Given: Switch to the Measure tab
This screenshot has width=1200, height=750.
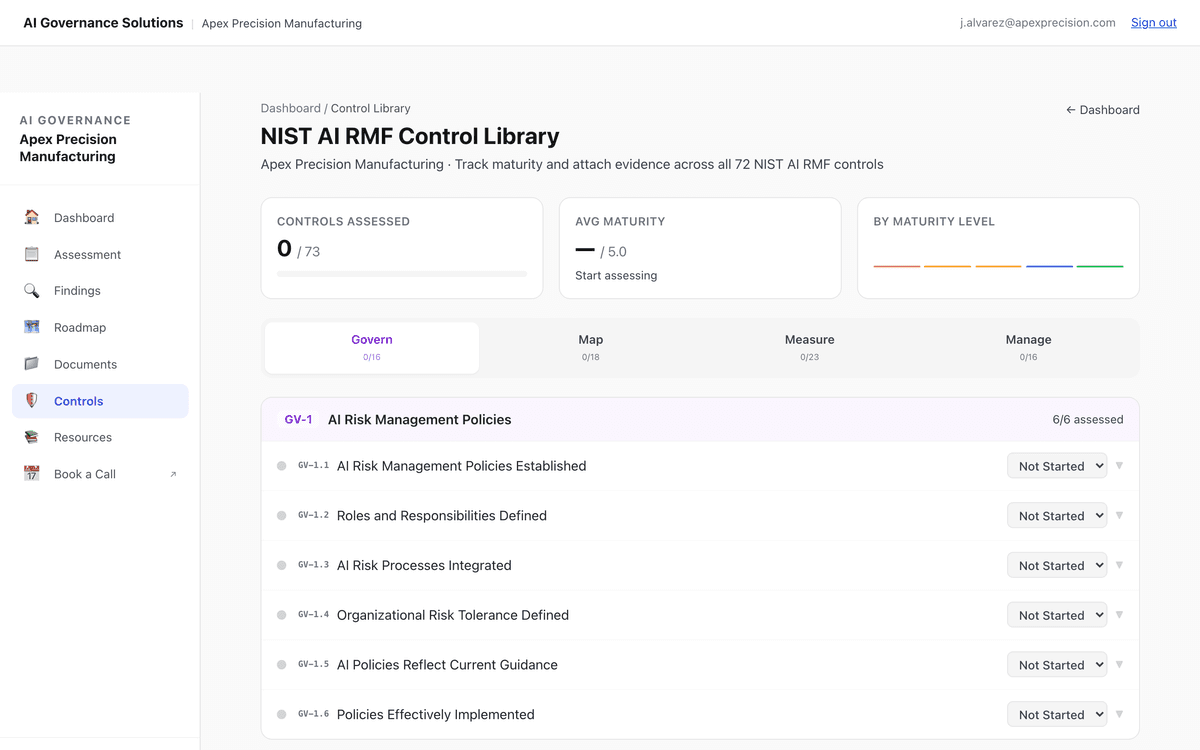Looking at the screenshot, I should [x=810, y=347].
